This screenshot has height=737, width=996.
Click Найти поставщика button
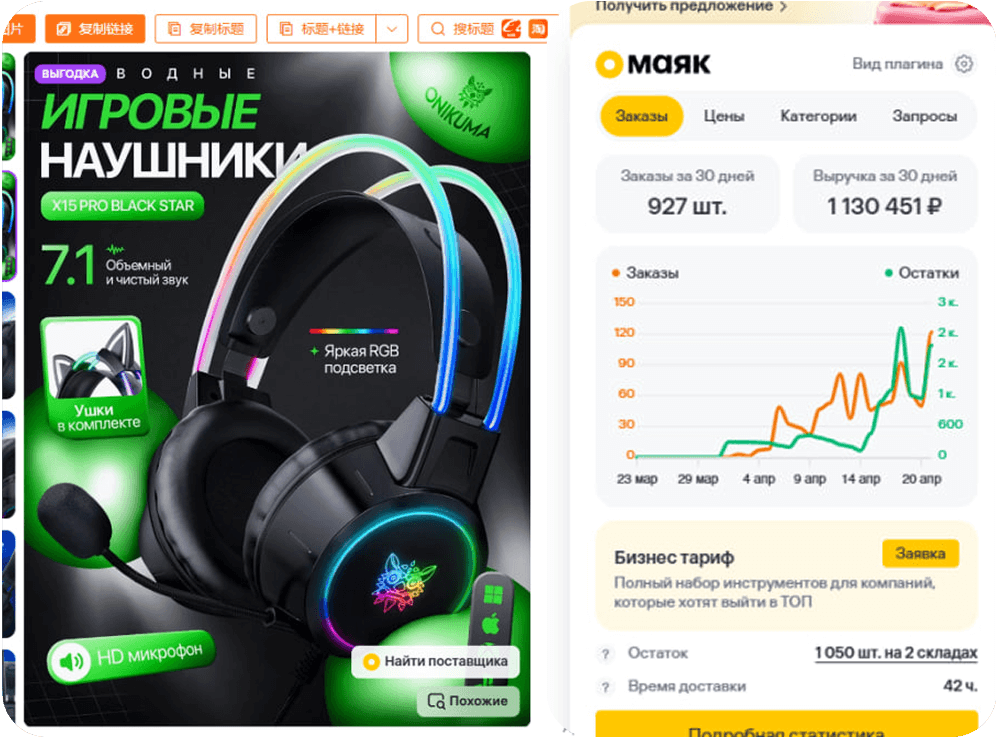pos(435,661)
